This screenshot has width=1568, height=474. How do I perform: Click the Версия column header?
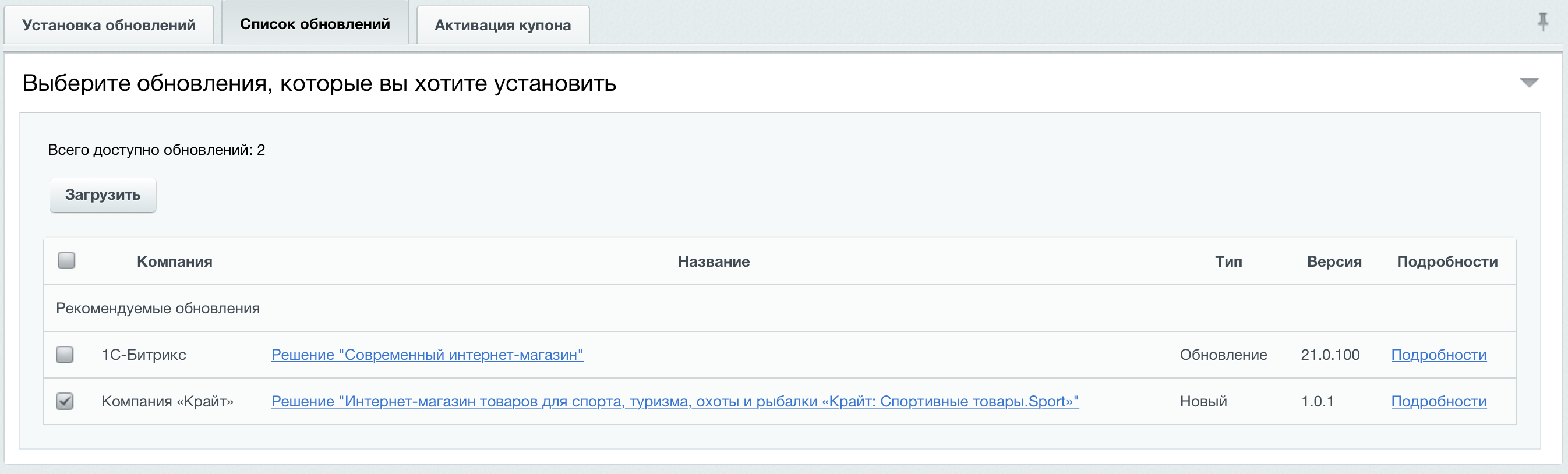(1334, 261)
